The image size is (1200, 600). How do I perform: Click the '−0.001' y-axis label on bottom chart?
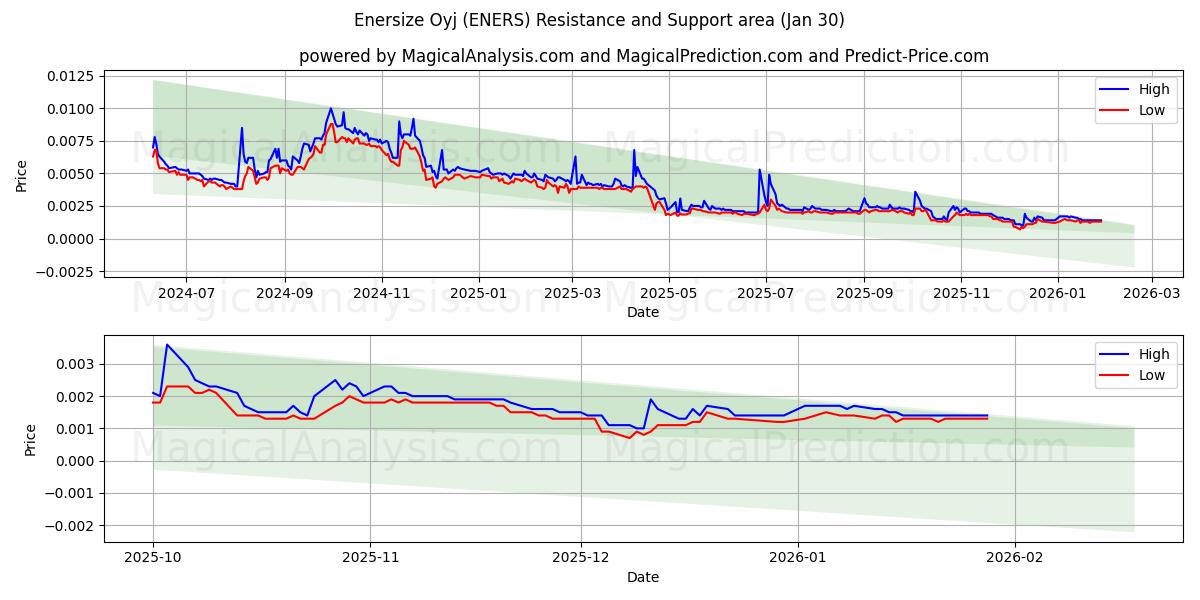(71, 494)
